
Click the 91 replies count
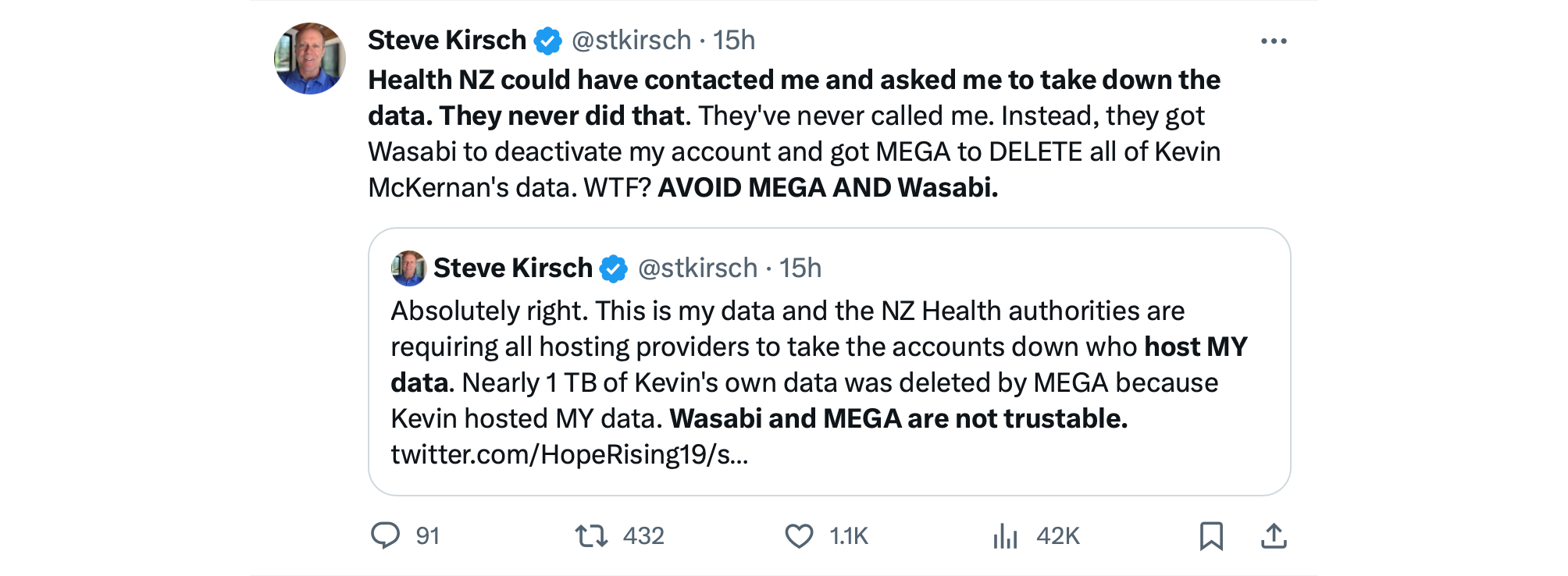click(x=427, y=536)
